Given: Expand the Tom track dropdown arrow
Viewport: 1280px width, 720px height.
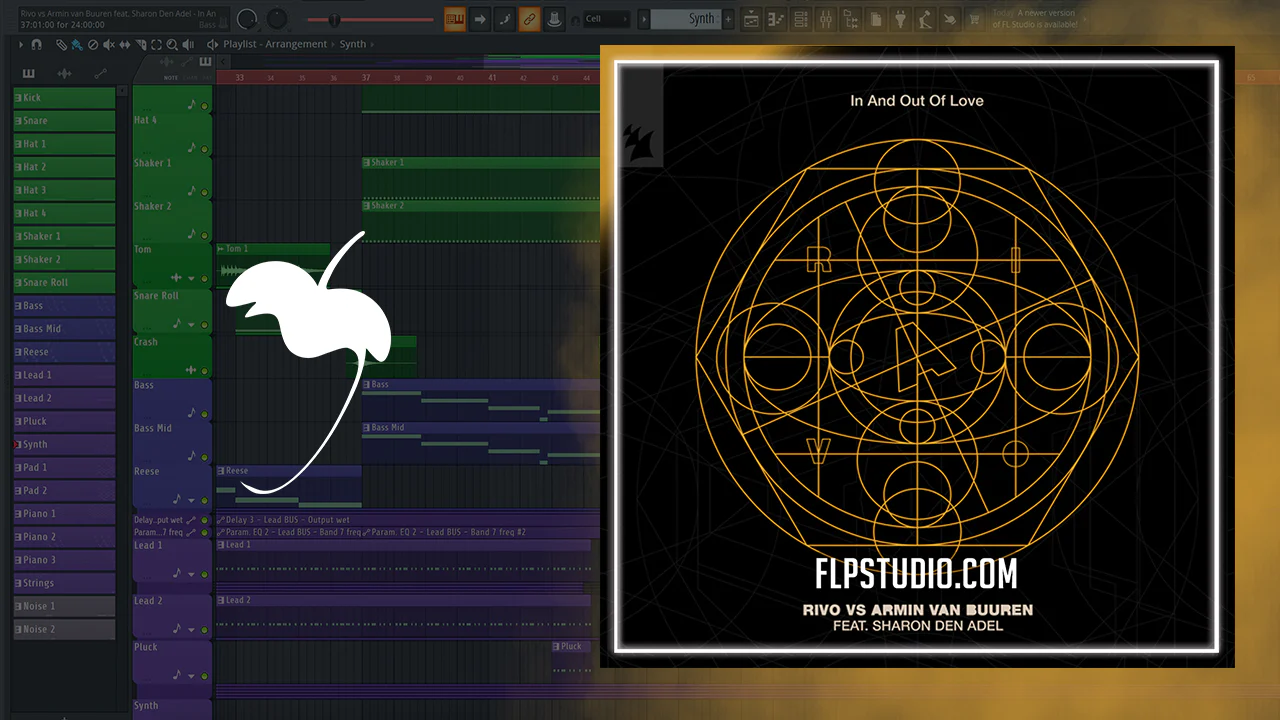Looking at the screenshot, I should coord(191,278).
